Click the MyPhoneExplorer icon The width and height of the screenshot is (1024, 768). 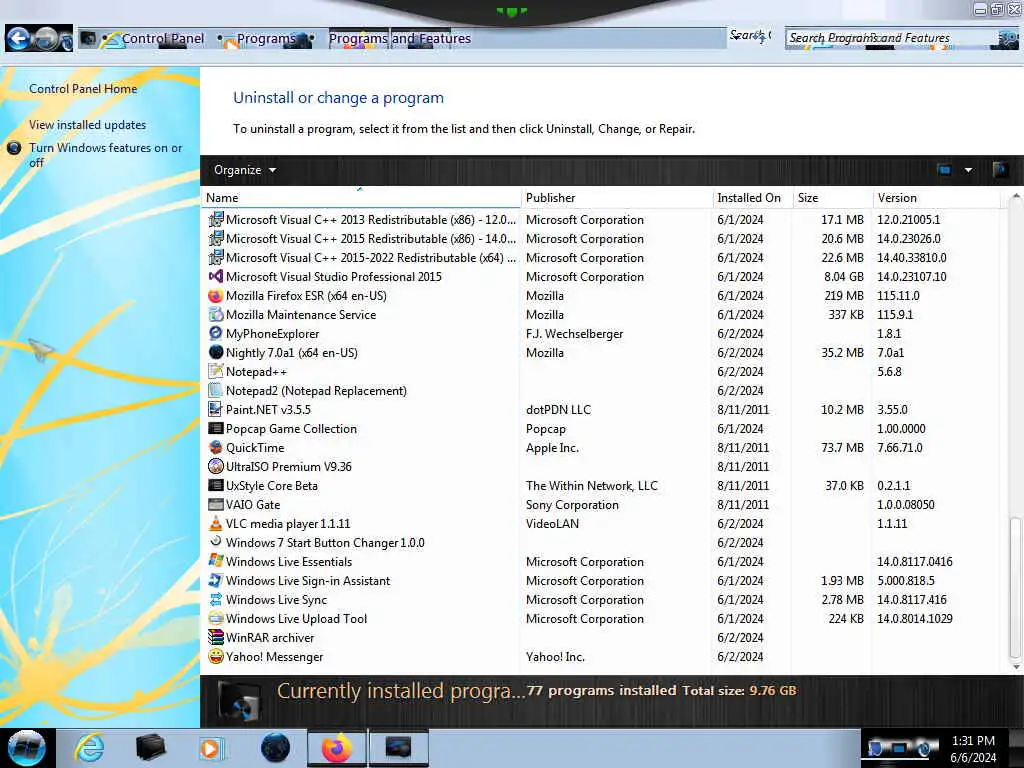(216, 333)
